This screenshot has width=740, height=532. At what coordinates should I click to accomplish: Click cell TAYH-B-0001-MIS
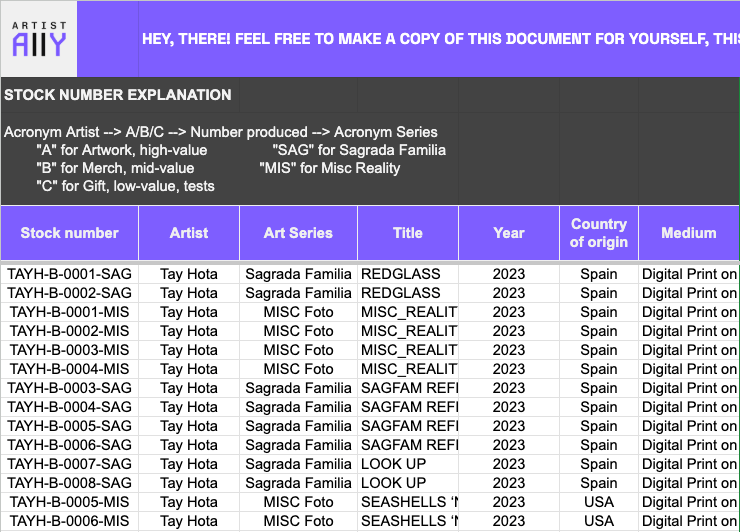click(69, 312)
